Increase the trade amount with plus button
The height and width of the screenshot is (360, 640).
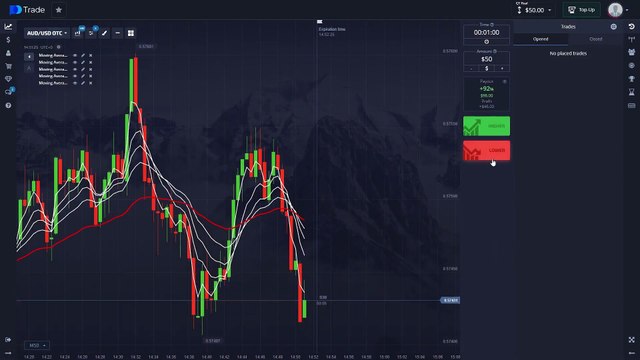(502, 68)
